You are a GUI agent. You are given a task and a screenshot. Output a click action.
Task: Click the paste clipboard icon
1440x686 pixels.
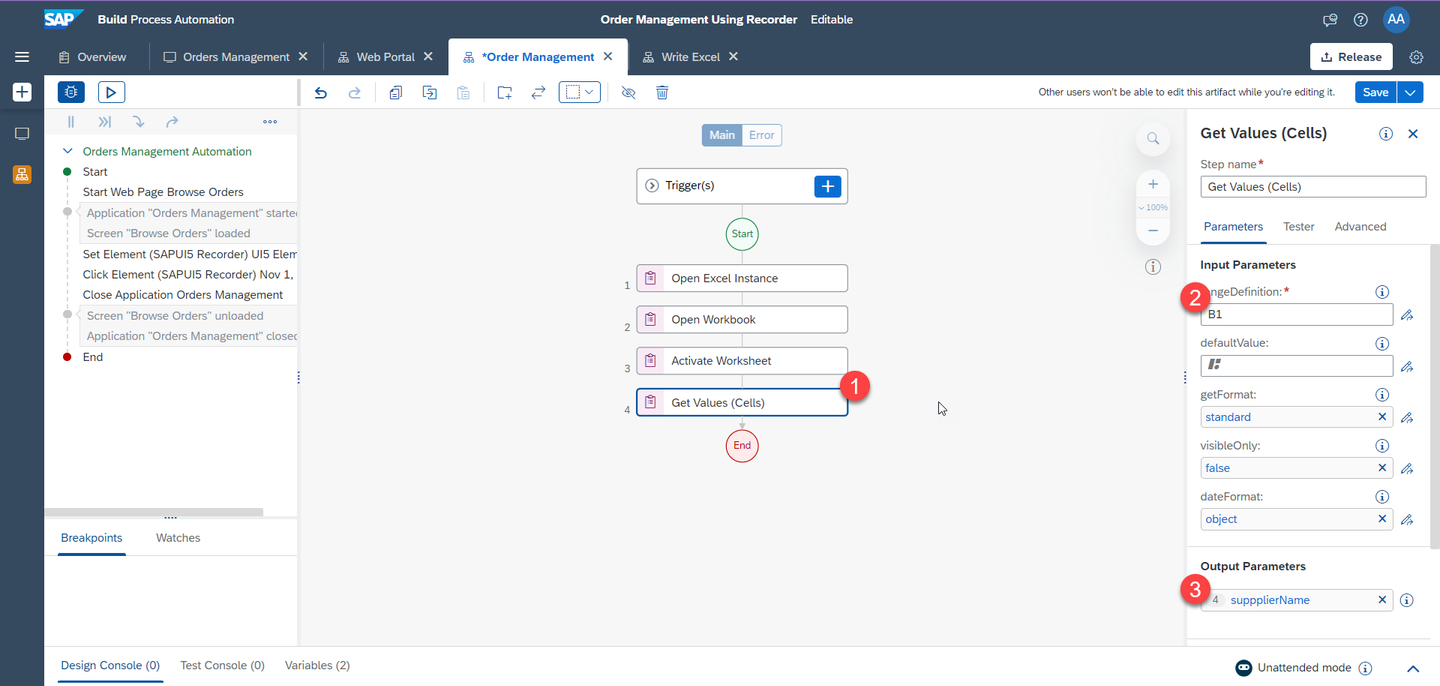[x=463, y=92]
